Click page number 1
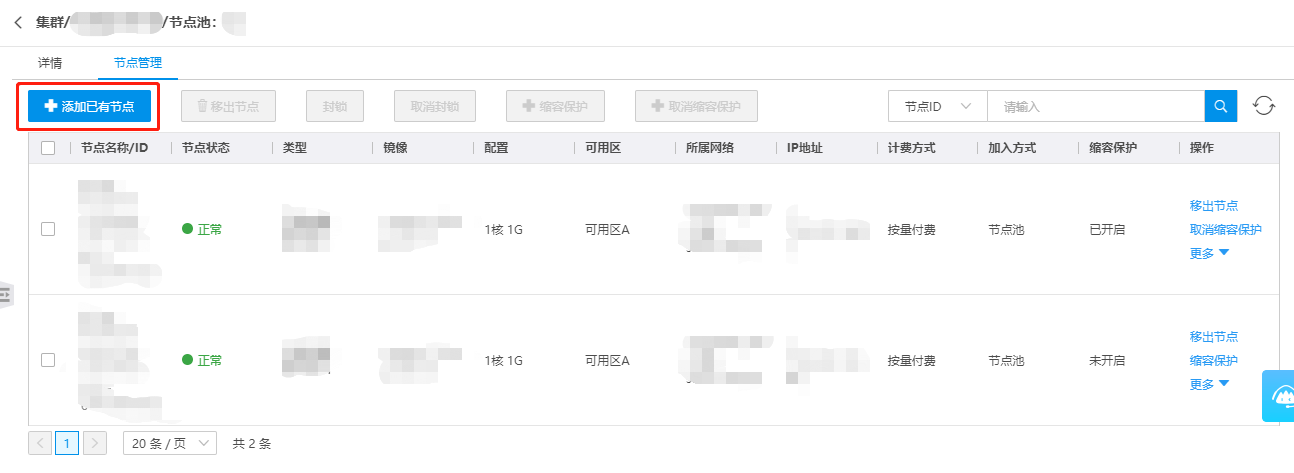The width and height of the screenshot is (1294, 473). (x=67, y=443)
